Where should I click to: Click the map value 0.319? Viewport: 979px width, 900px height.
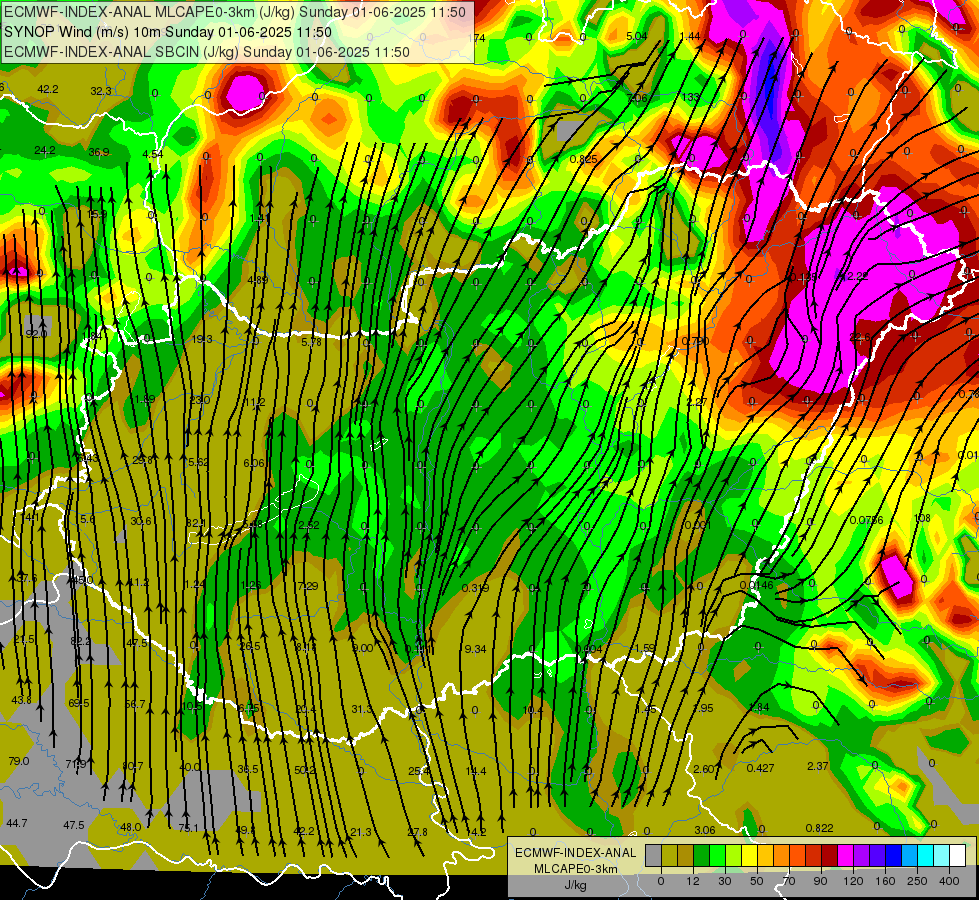pyautogui.click(x=475, y=588)
